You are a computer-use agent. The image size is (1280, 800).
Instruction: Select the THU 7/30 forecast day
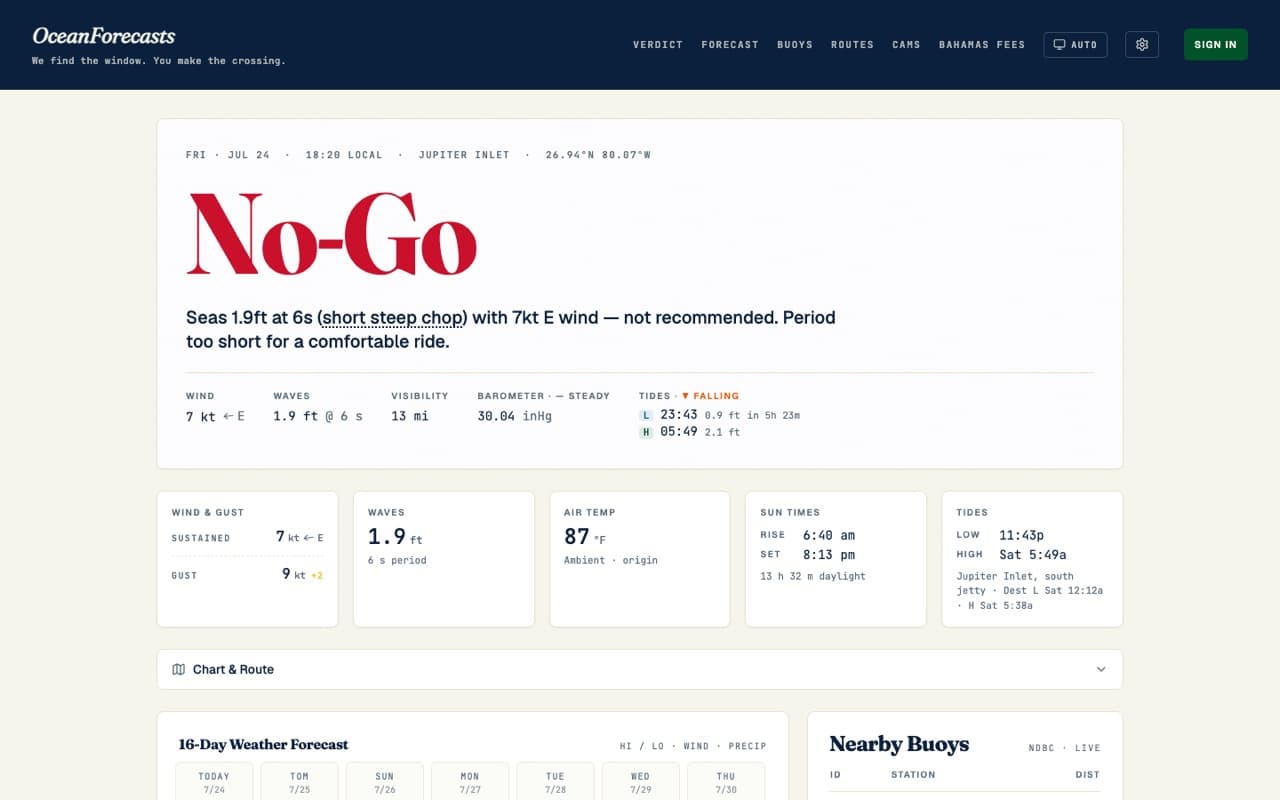pyautogui.click(x=726, y=782)
